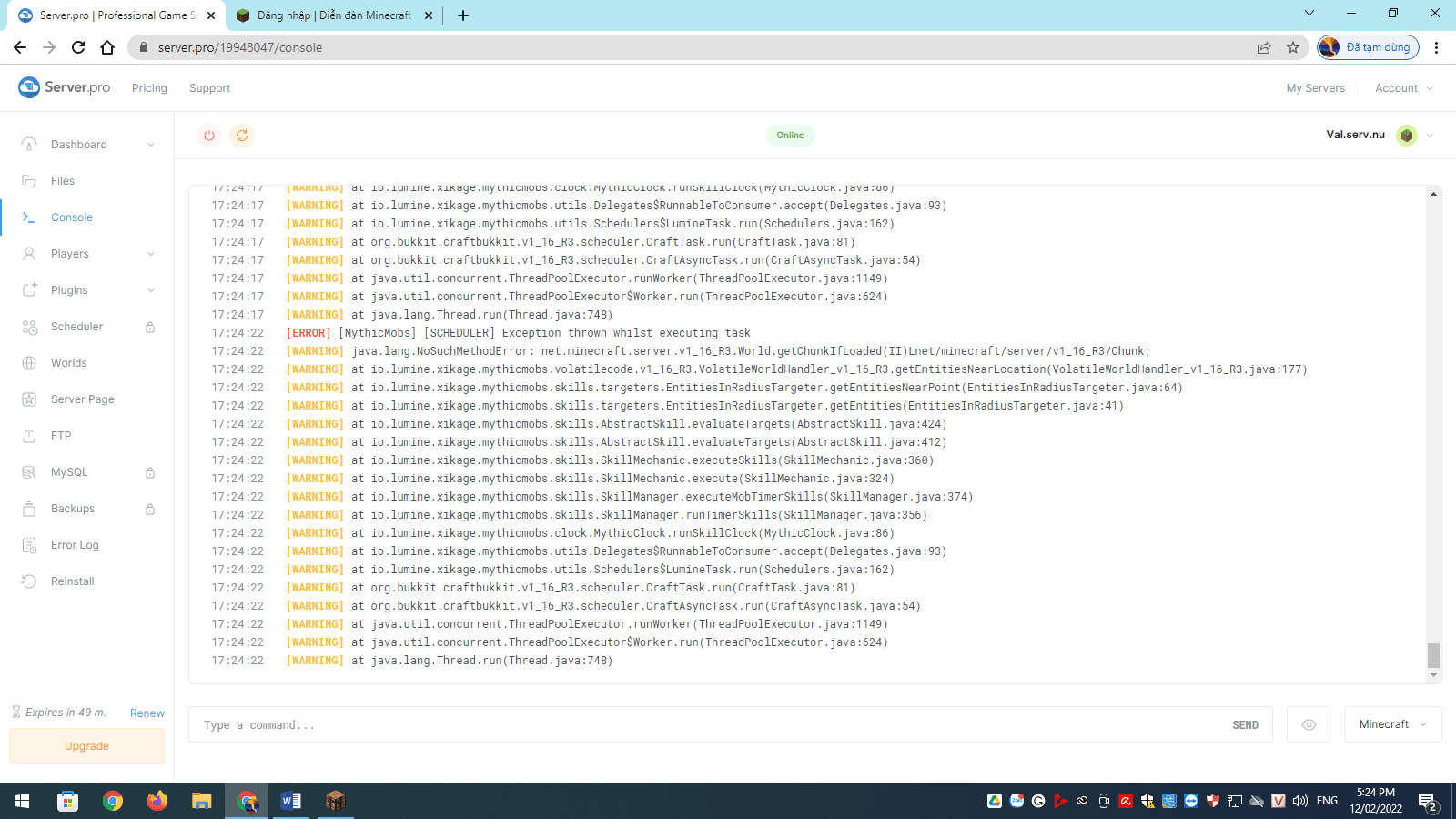Image resolution: width=1456 pixels, height=819 pixels.
Task: Go to My Servers
Action: [x=1315, y=88]
